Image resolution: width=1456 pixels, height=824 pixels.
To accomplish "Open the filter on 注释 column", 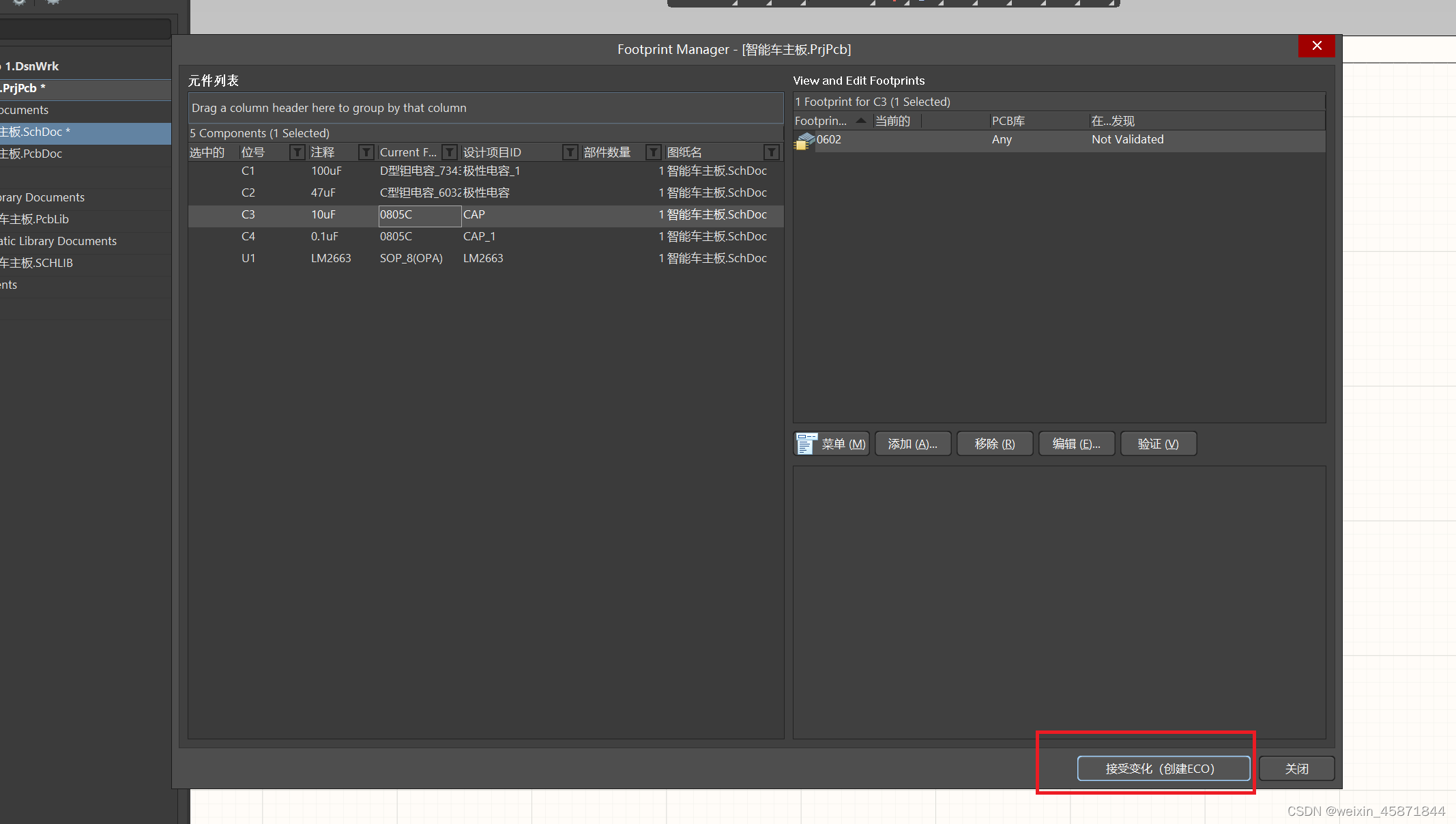I will (366, 152).
